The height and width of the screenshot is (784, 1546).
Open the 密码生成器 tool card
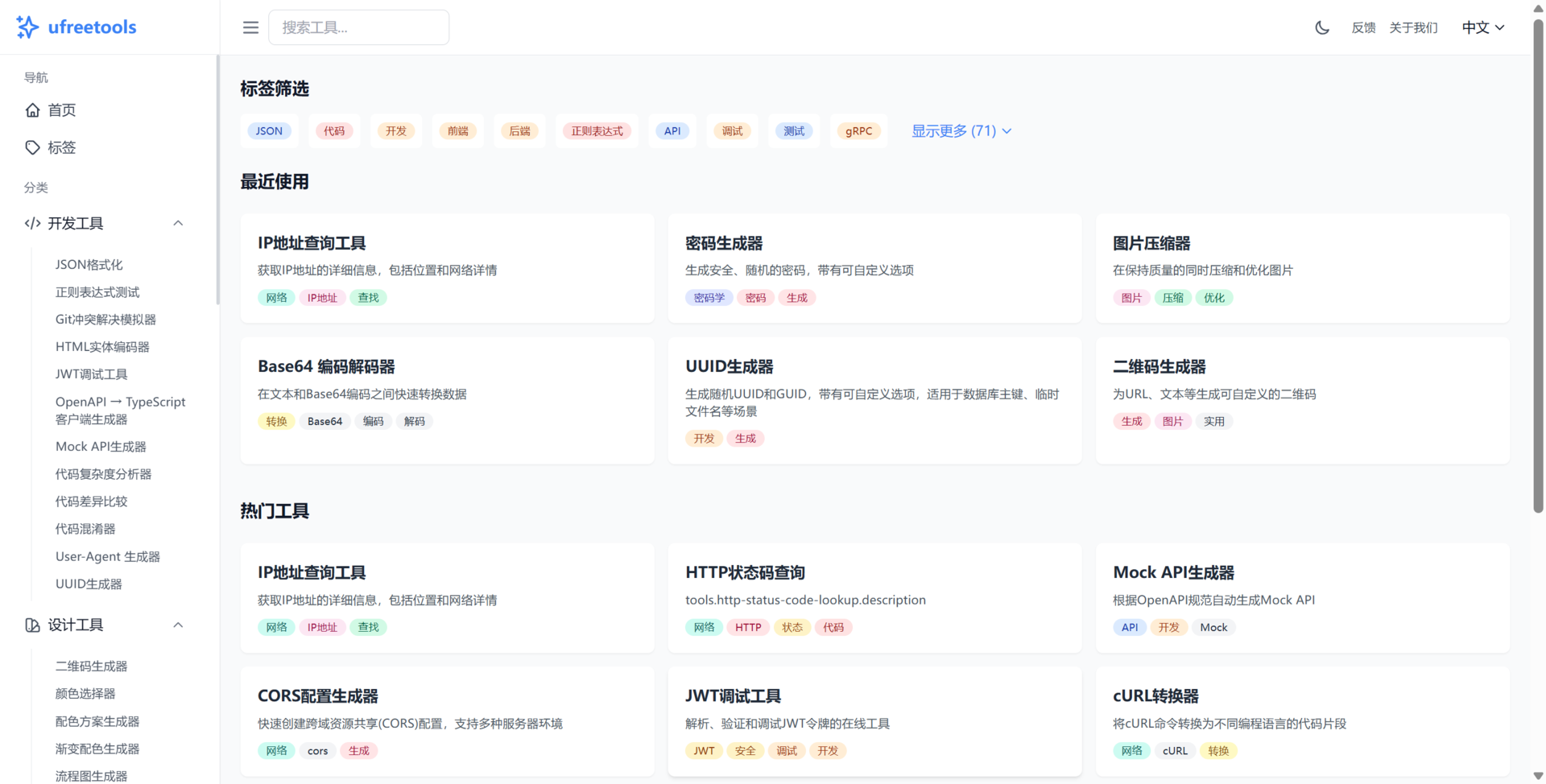pyautogui.click(x=874, y=268)
